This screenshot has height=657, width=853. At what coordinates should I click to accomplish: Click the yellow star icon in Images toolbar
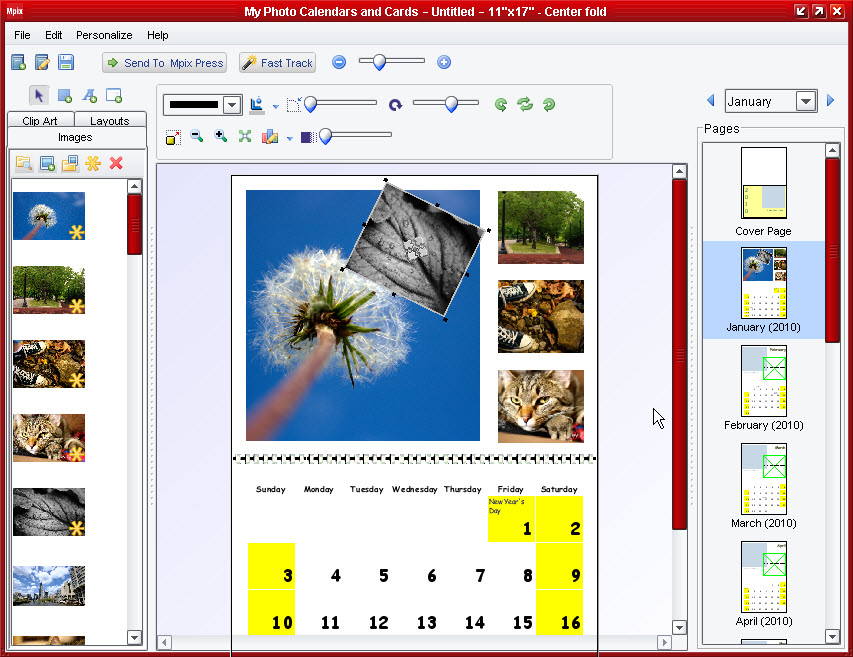pos(93,163)
